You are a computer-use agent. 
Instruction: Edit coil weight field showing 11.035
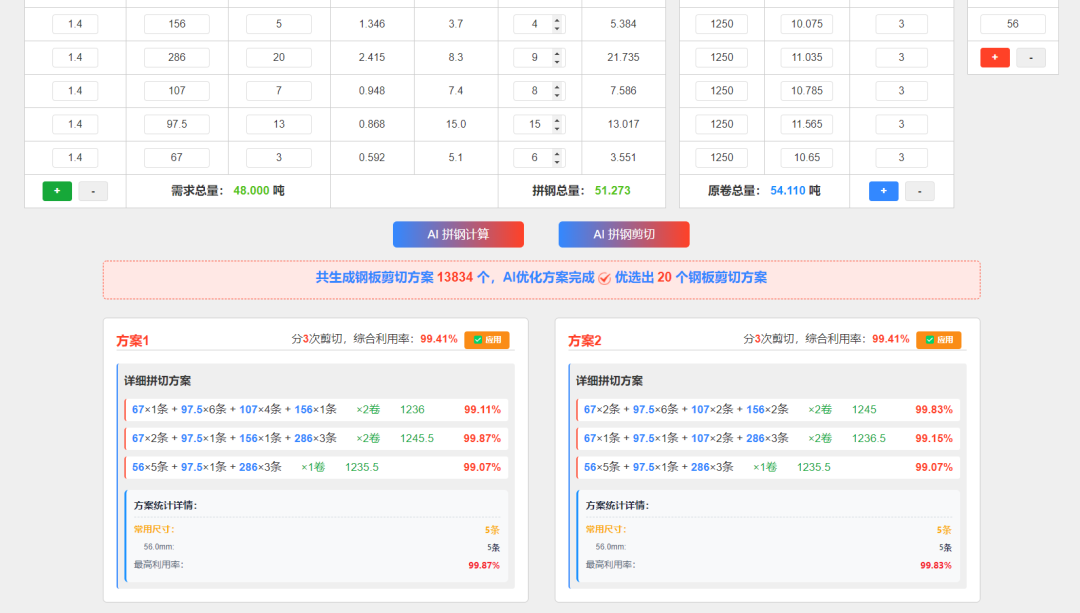[x=807, y=57]
